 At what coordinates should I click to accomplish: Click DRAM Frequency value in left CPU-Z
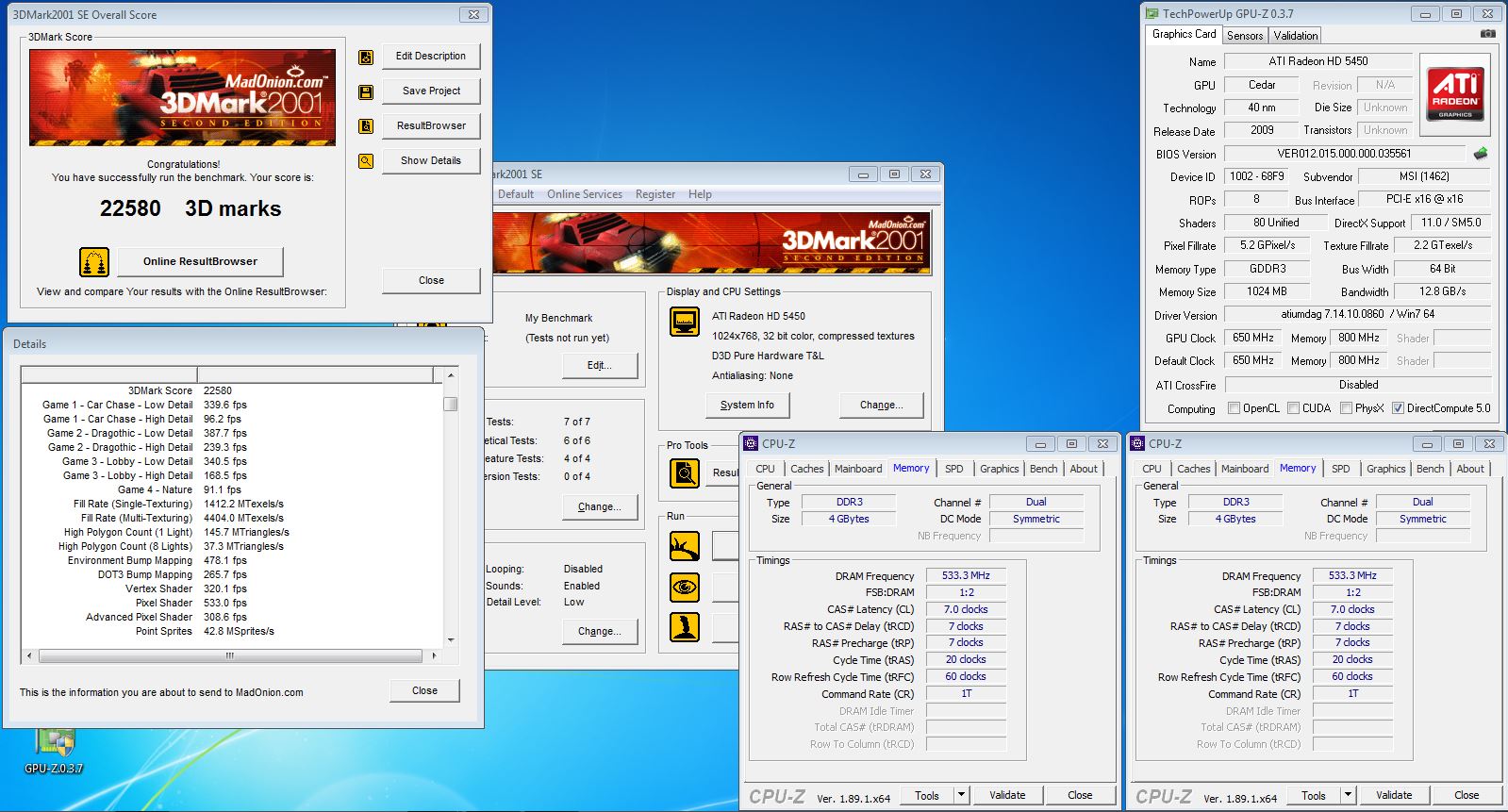(966, 575)
